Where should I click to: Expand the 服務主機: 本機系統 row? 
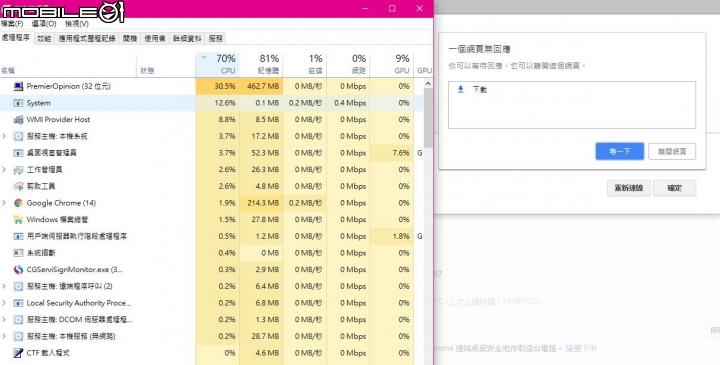click(x=4, y=136)
